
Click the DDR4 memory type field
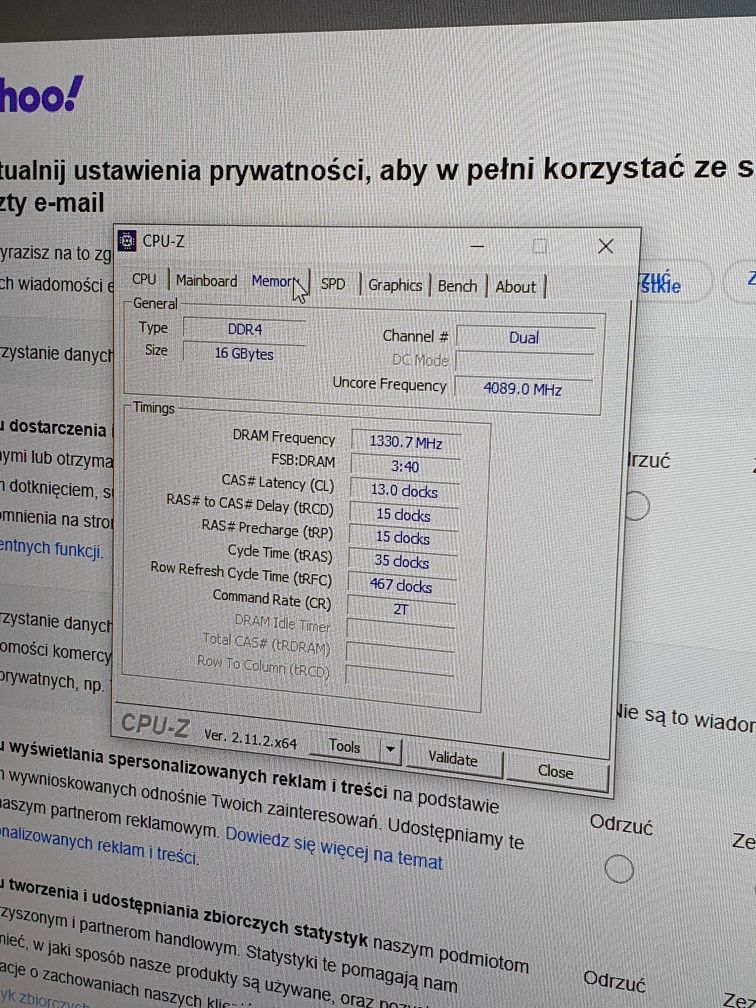(244, 329)
